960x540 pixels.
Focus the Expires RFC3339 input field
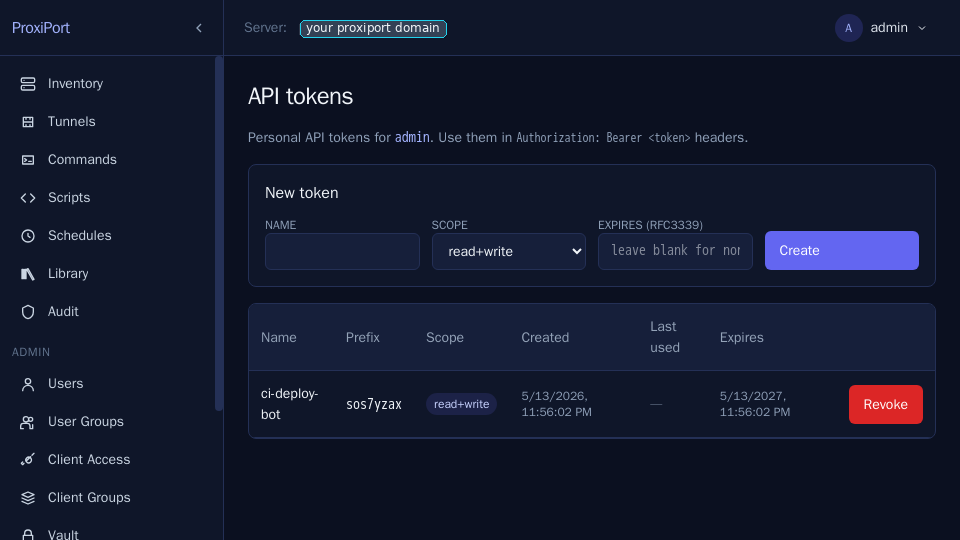675,251
